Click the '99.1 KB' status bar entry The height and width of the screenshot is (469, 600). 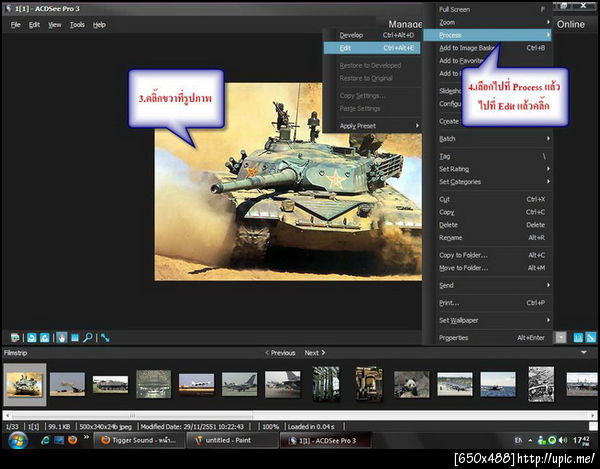click(59, 427)
